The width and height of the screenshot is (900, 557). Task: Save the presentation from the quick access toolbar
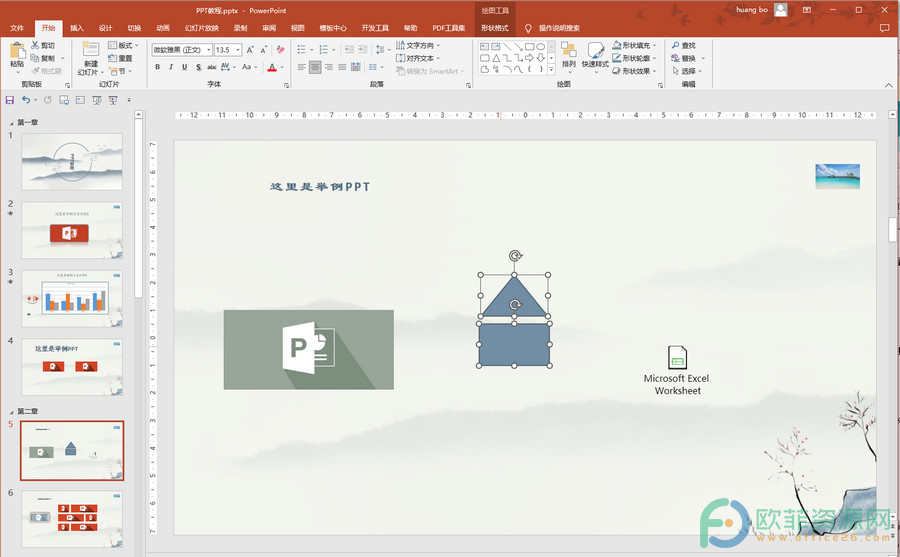10,100
